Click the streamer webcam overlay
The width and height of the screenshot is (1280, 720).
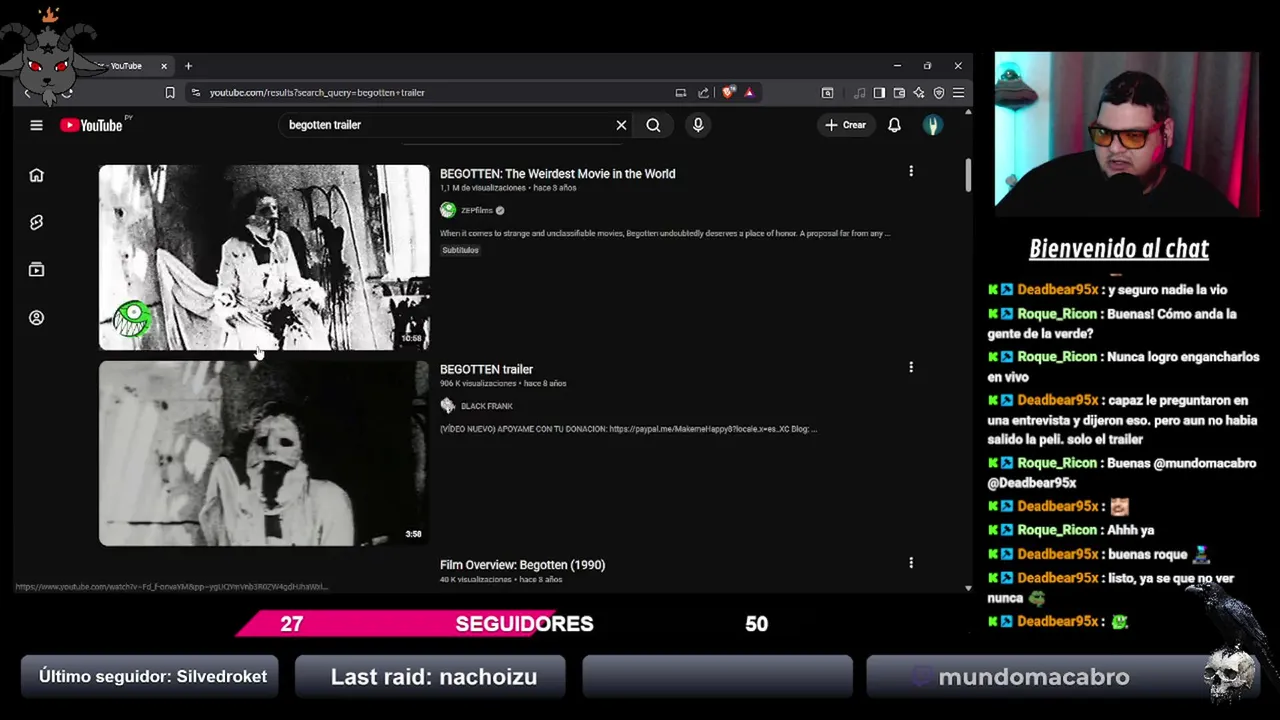pos(1127,135)
